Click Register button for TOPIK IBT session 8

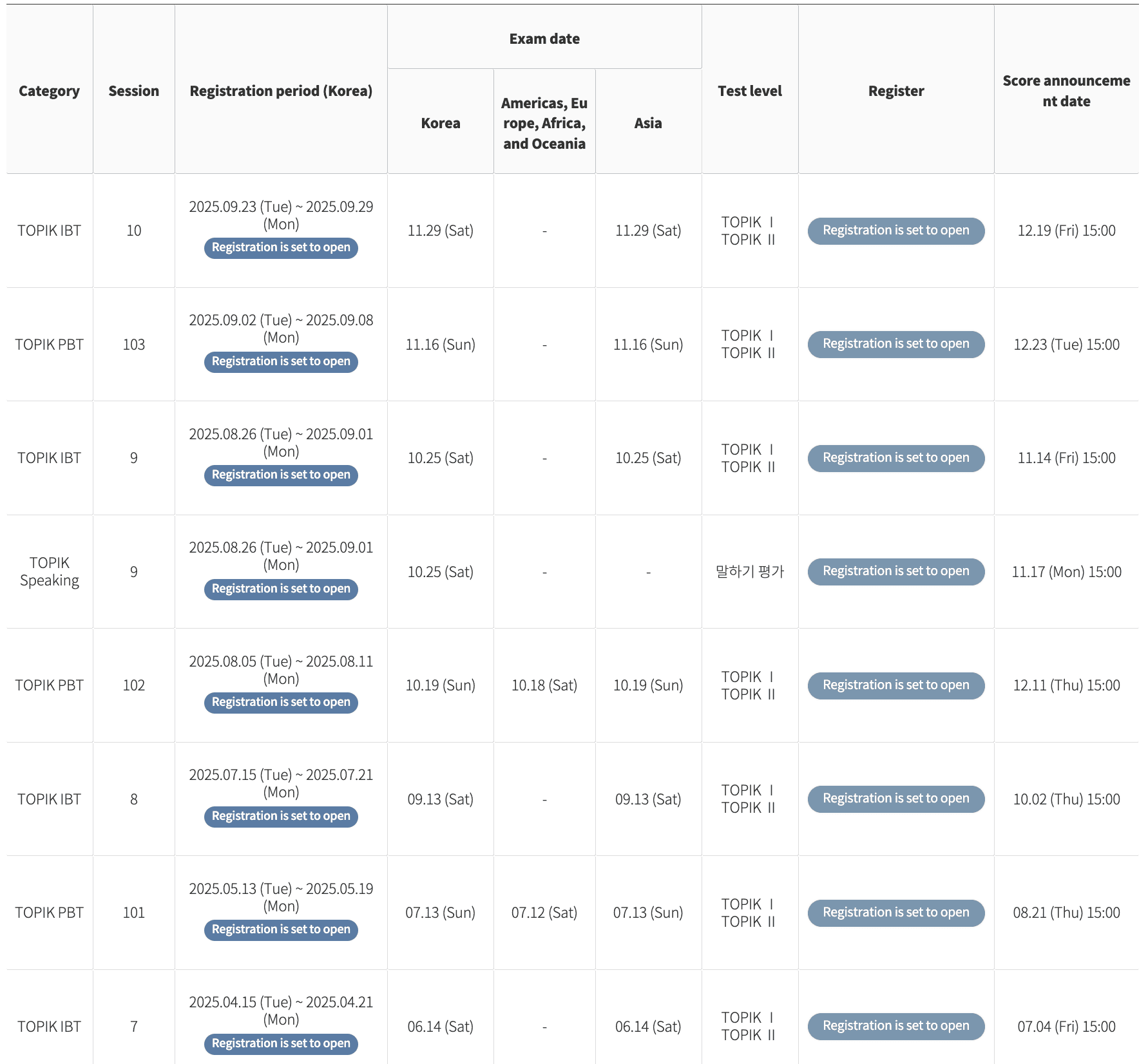[x=895, y=799]
